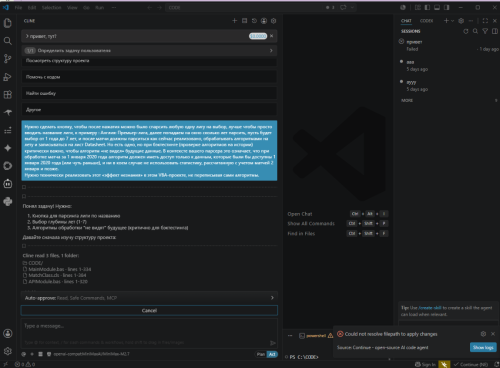500x368 pixels.
Task: Expand the Auto-approve settings row
Action: 149,298
